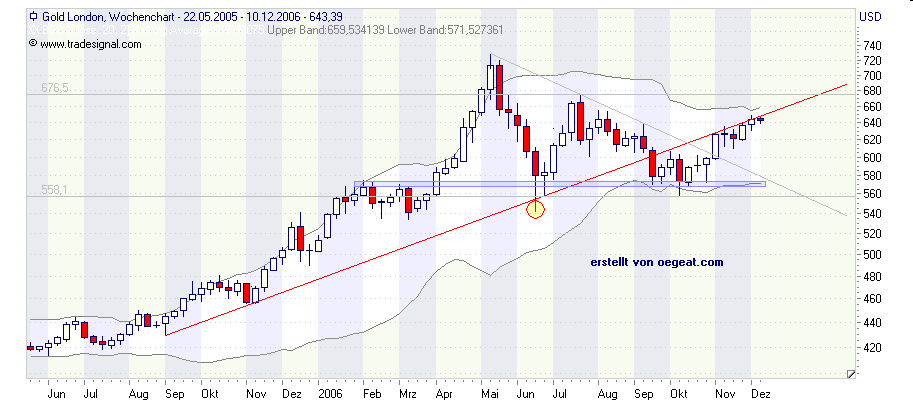Click the 676,5 horizontal level label
The image size is (913, 411).
coord(55,88)
